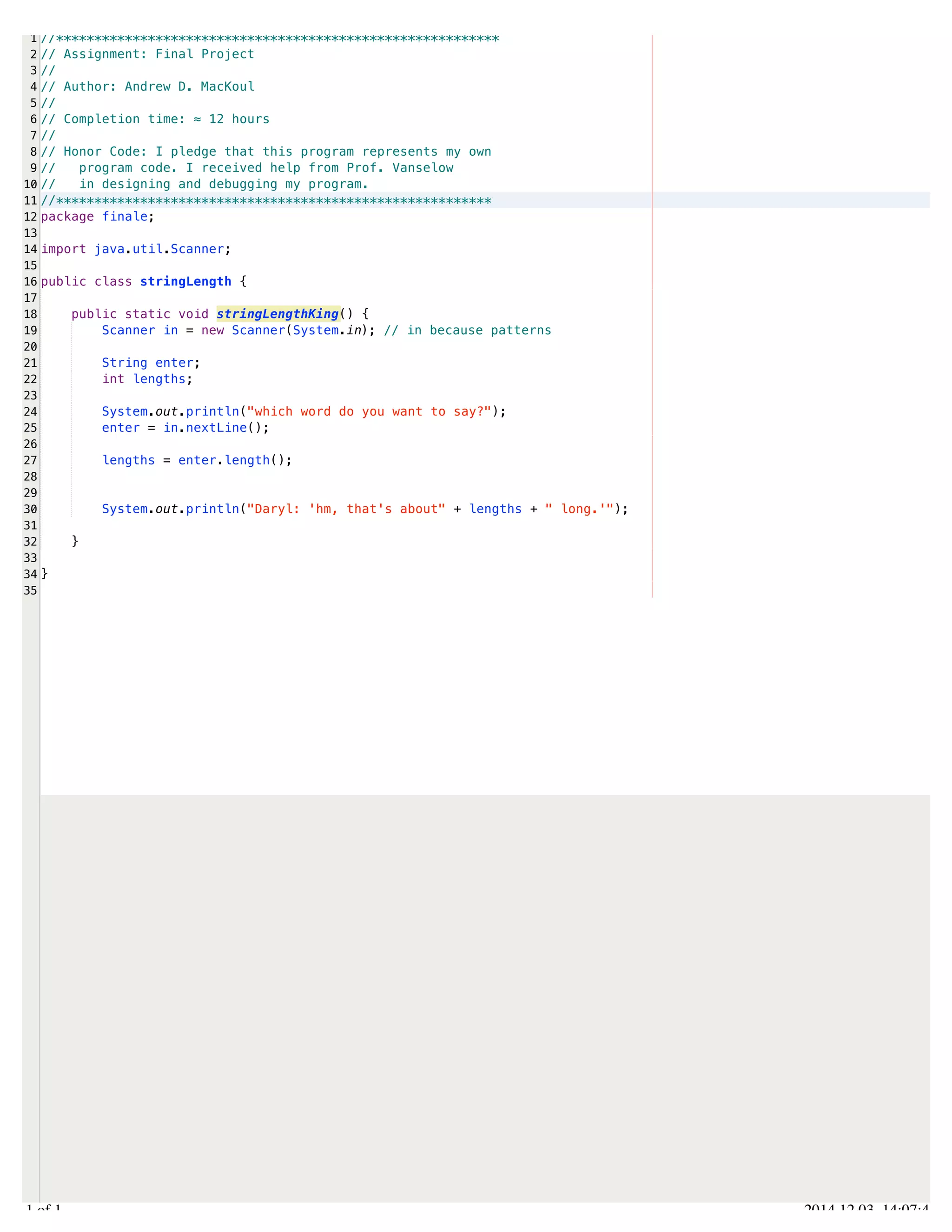The width and height of the screenshot is (952, 1232).
Task: Click the '// Completion time: ≈ 12 hours' comment
Action: [x=155, y=119]
